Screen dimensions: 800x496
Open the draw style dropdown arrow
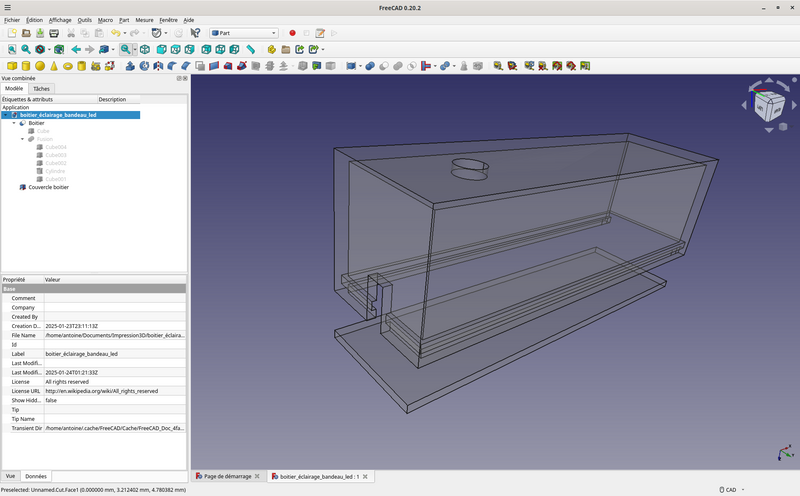point(49,49)
